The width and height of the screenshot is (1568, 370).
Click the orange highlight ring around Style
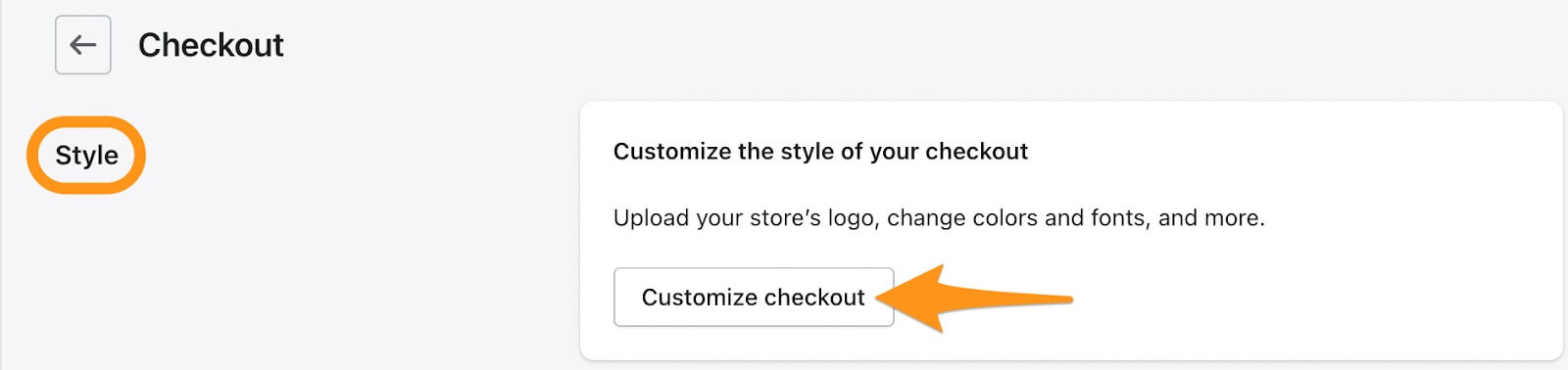coord(86,155)
